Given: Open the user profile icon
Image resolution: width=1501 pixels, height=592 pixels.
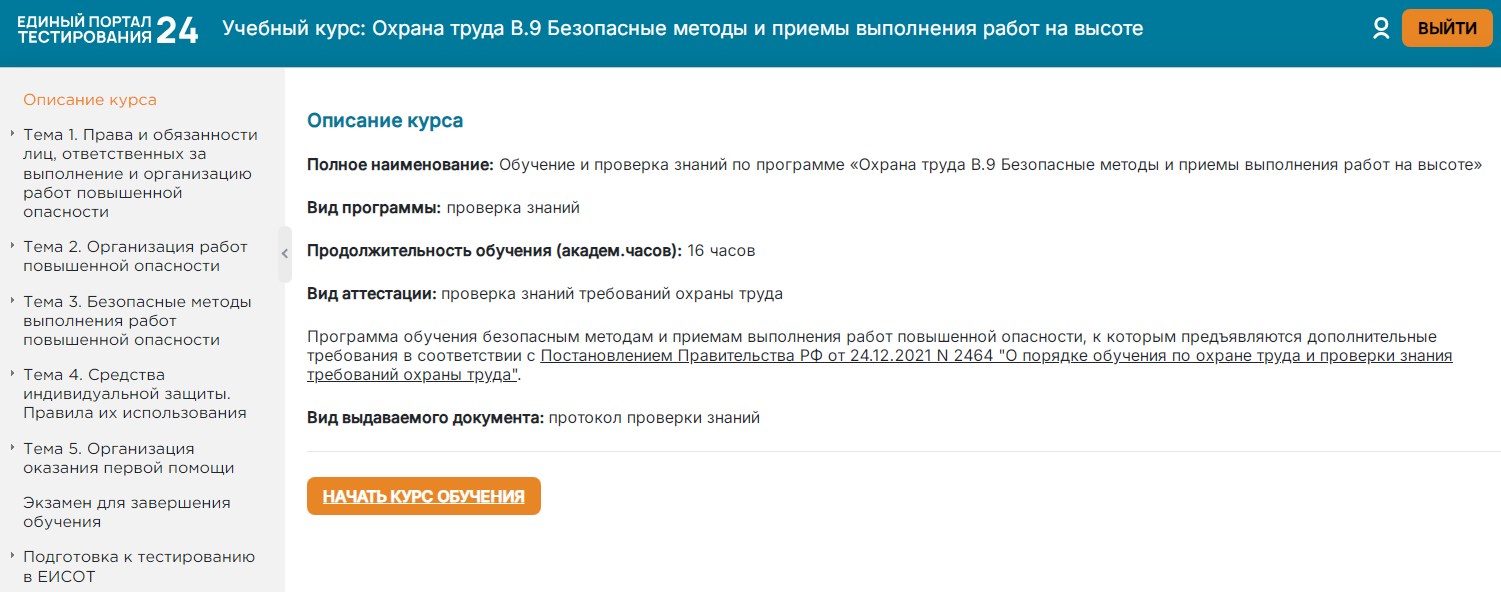Looking at the screenshot, I should click(1381, 28).
